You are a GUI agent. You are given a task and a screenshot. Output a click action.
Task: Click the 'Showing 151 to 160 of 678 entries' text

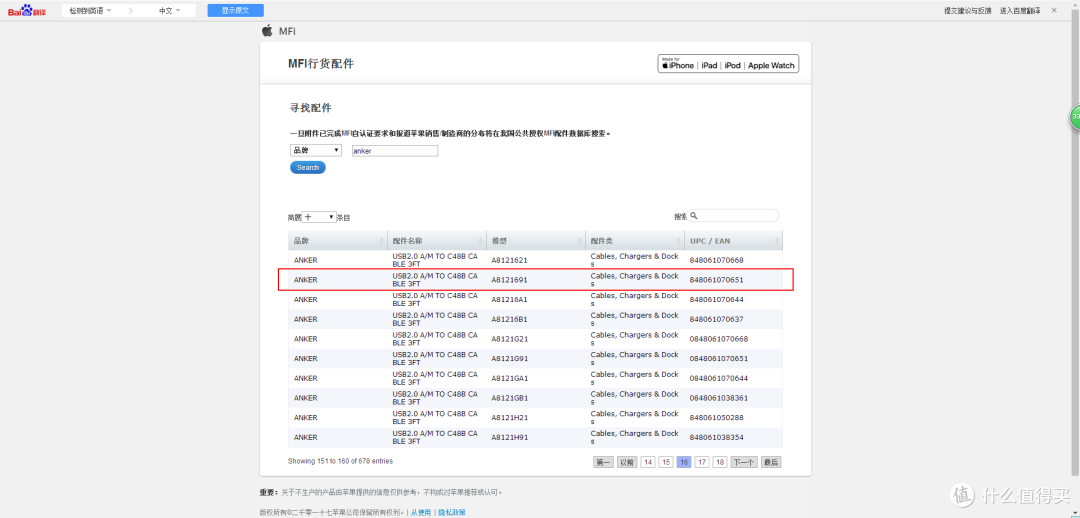[340, 461]
